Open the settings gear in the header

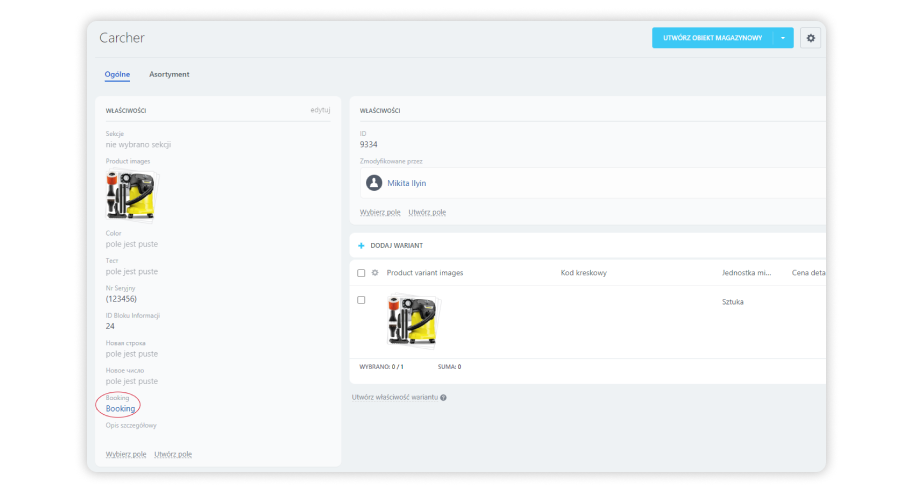pos(810,38)
